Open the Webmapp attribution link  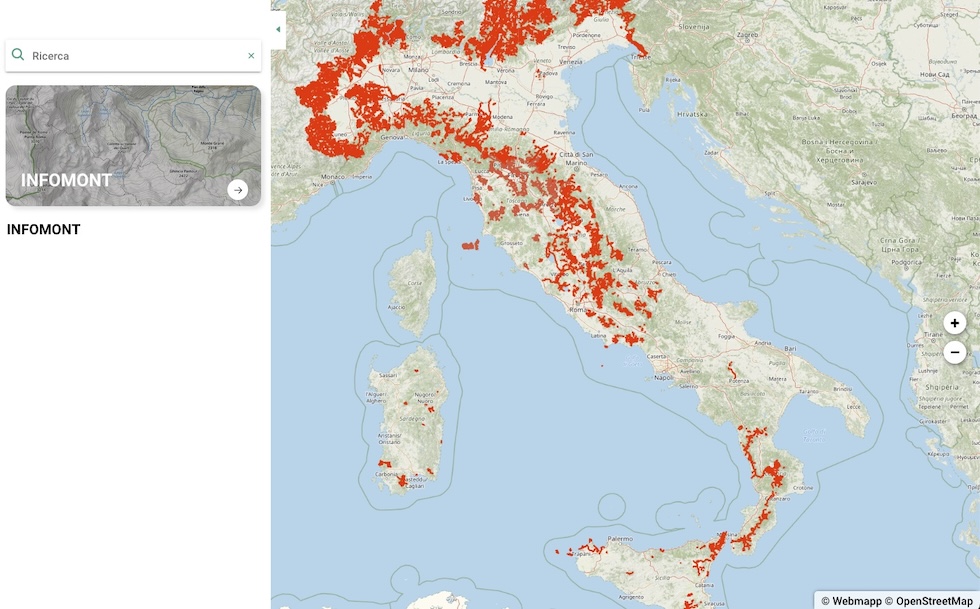click(851, 601)
